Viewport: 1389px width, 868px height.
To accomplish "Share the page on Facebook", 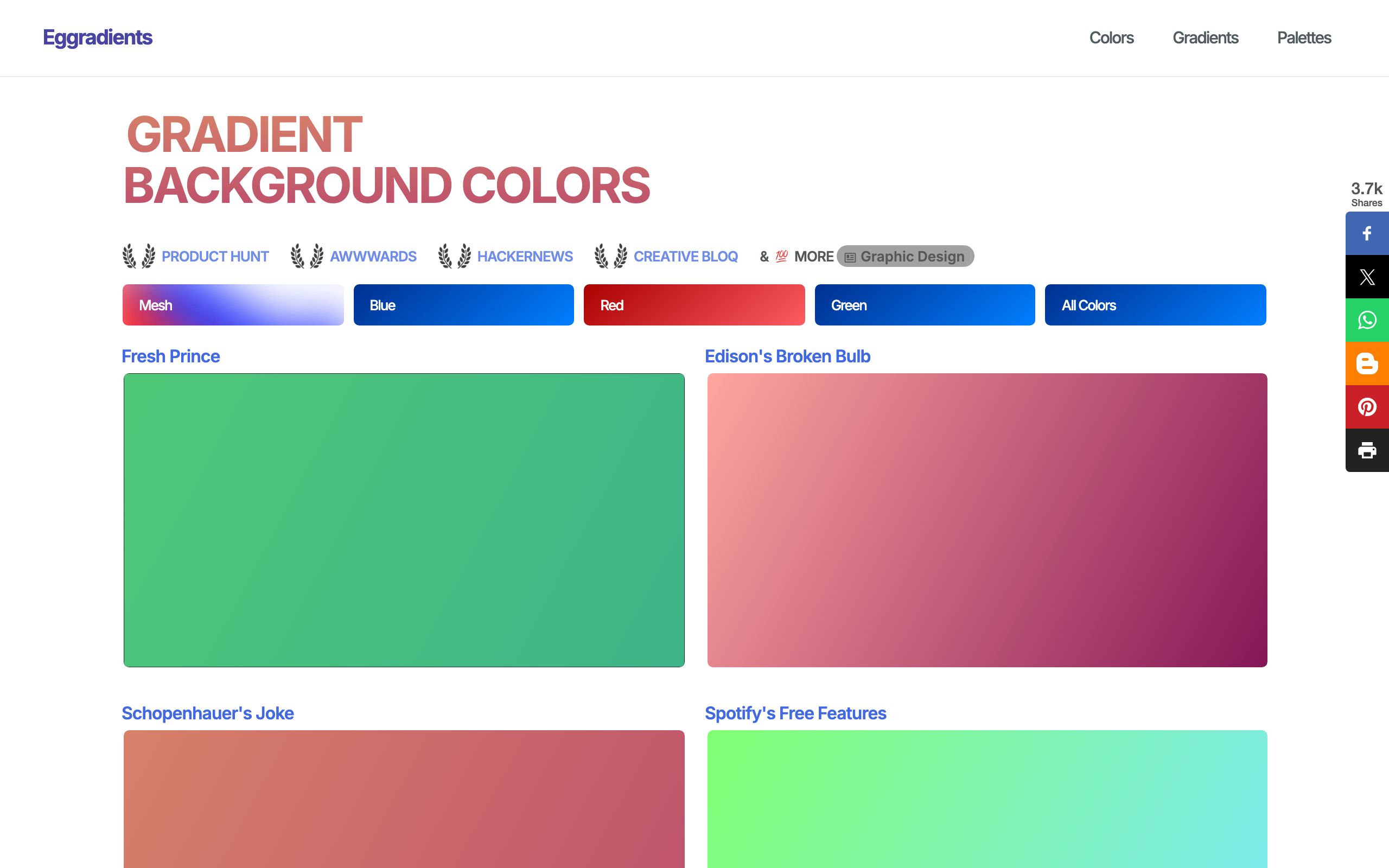I will pos(1367,233).
